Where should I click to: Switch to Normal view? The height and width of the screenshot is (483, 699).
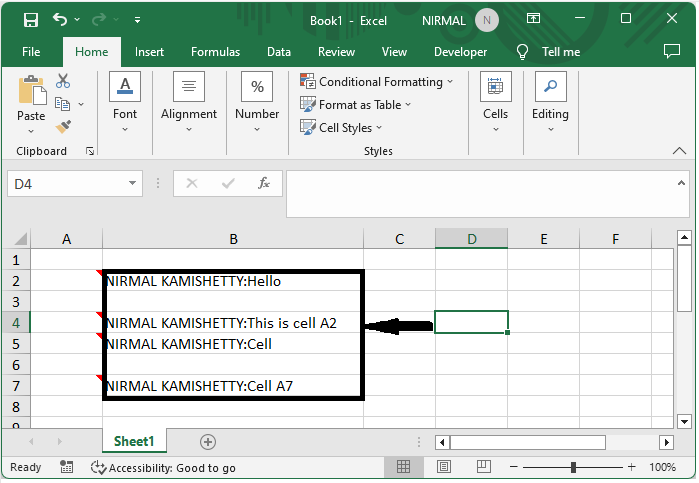pyautogui.click(x=403, y=467)
